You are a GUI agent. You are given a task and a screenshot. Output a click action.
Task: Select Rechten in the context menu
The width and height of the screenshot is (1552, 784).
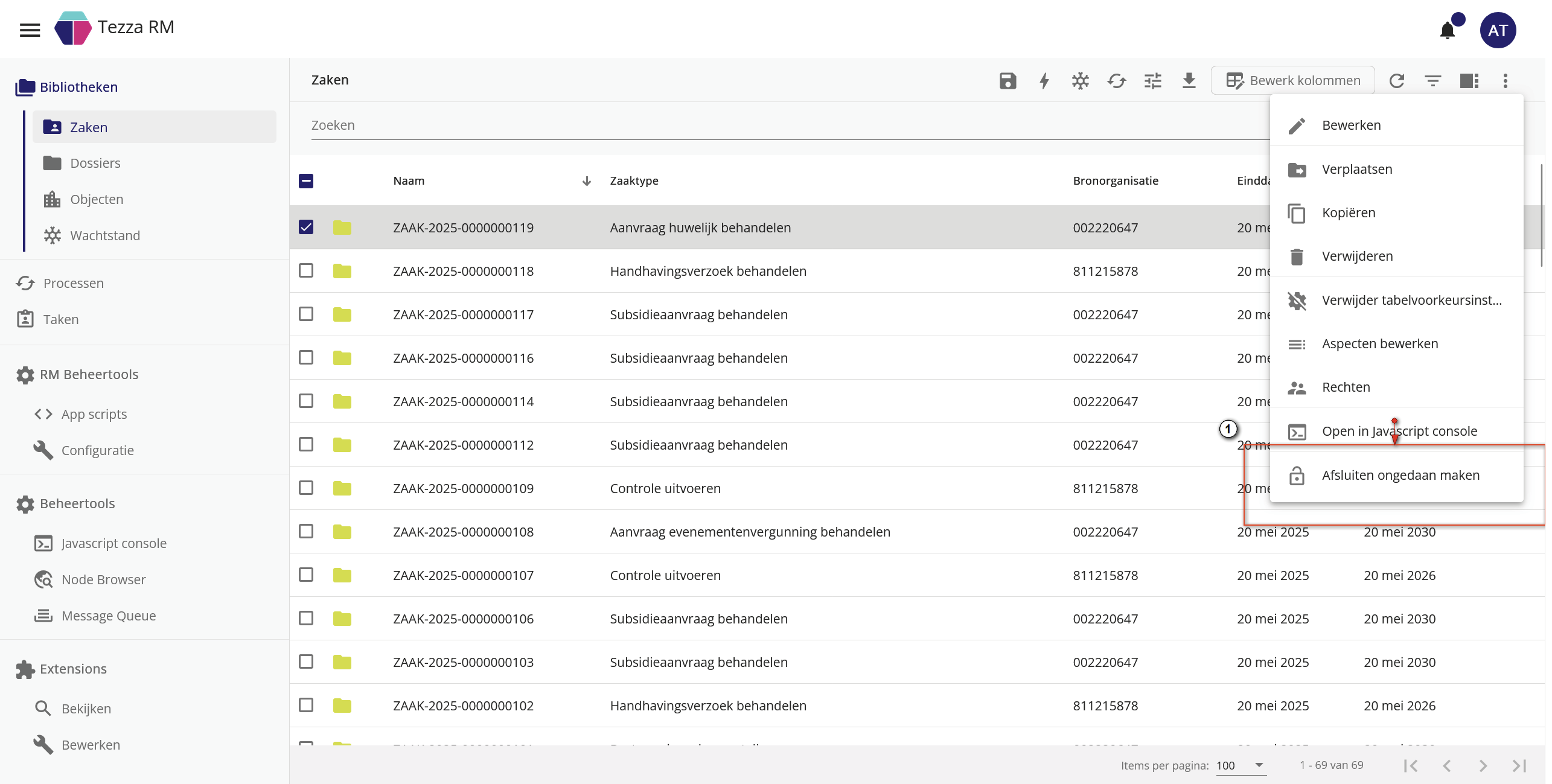[x=1396, y=387]
